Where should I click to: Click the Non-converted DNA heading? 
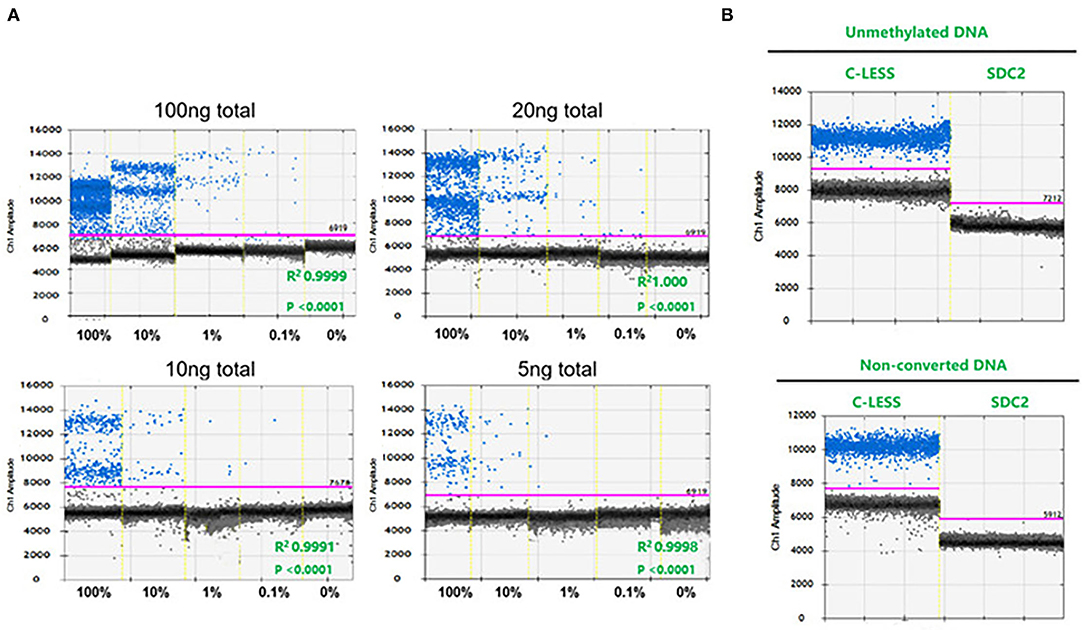(933, 364)
